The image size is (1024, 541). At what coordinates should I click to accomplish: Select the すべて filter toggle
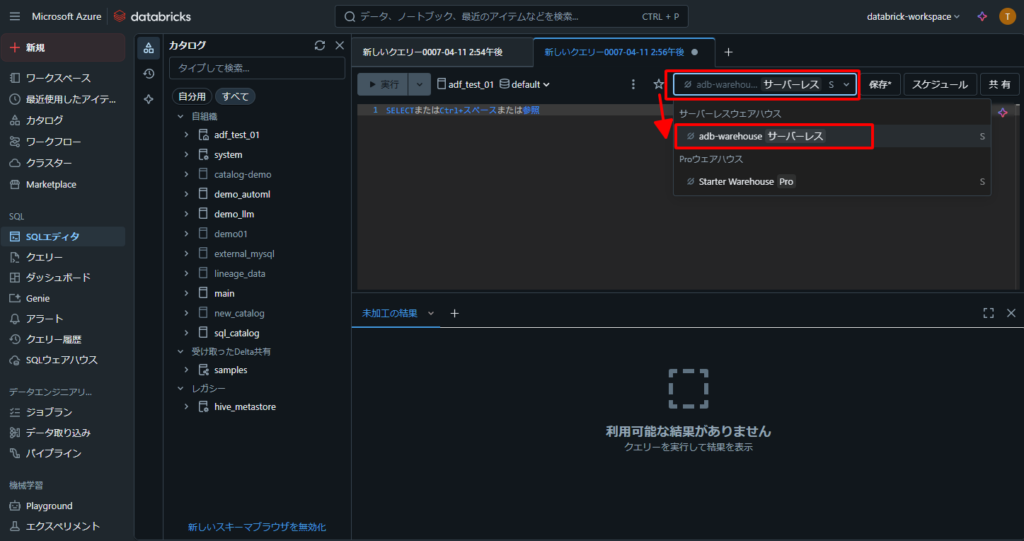pos(235,97)
